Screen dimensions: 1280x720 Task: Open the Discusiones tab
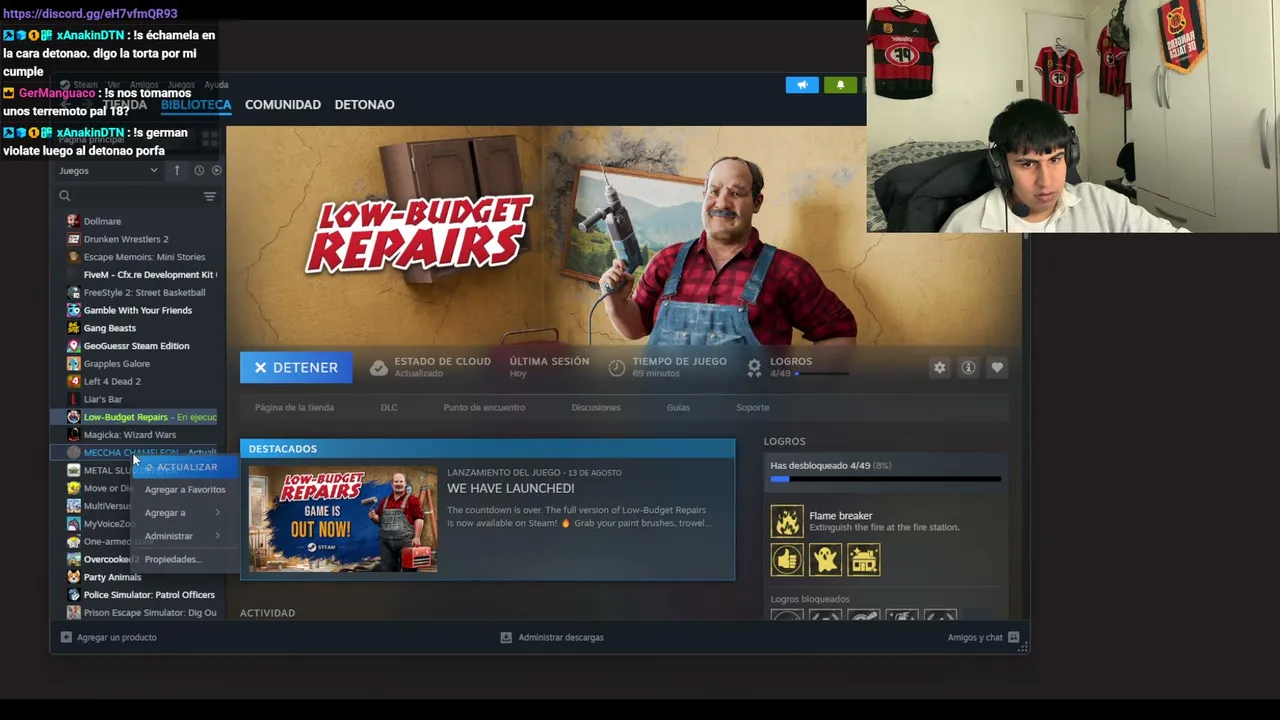click(596, 407)
